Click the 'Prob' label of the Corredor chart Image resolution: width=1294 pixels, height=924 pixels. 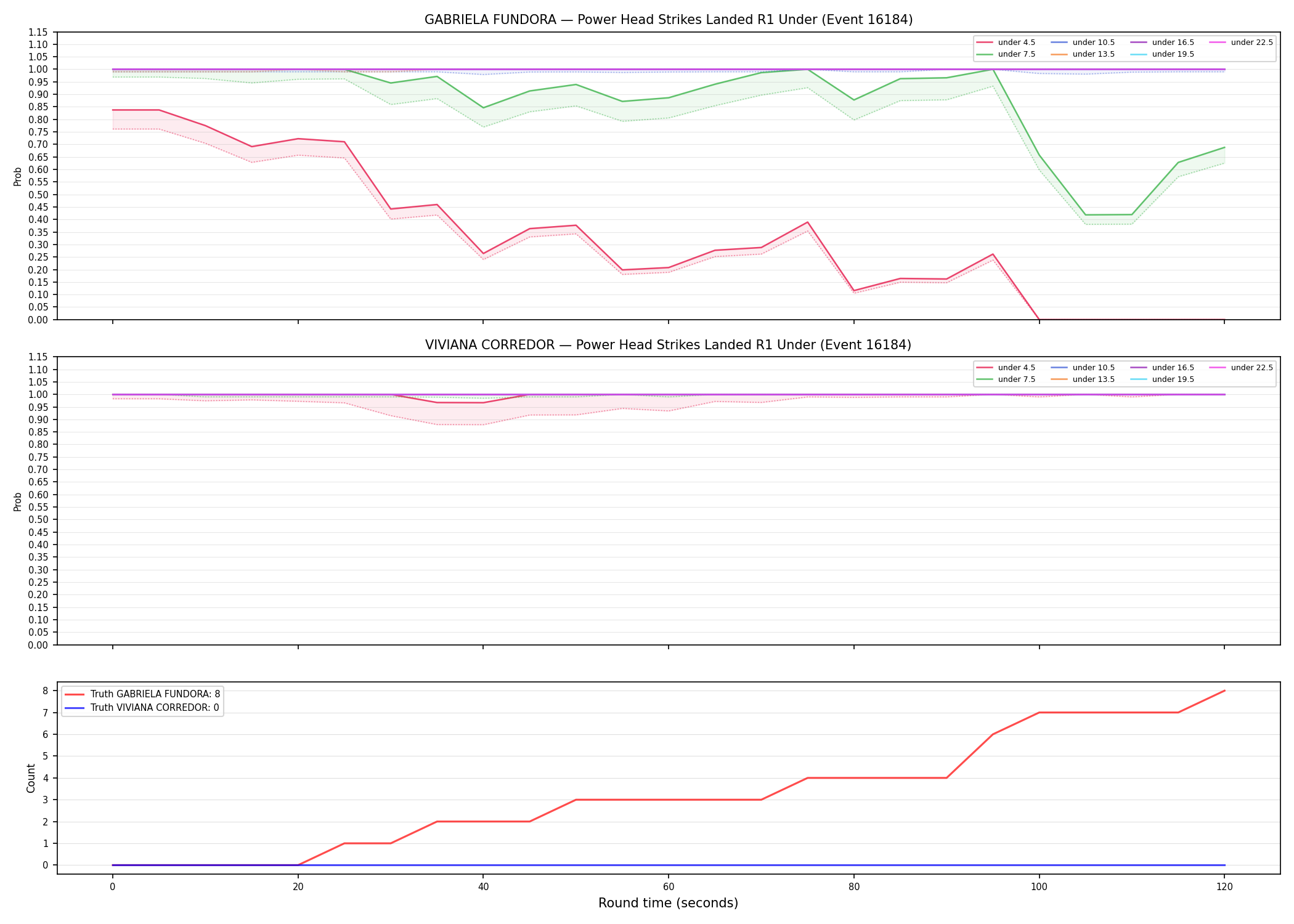(x=17, y=501)
